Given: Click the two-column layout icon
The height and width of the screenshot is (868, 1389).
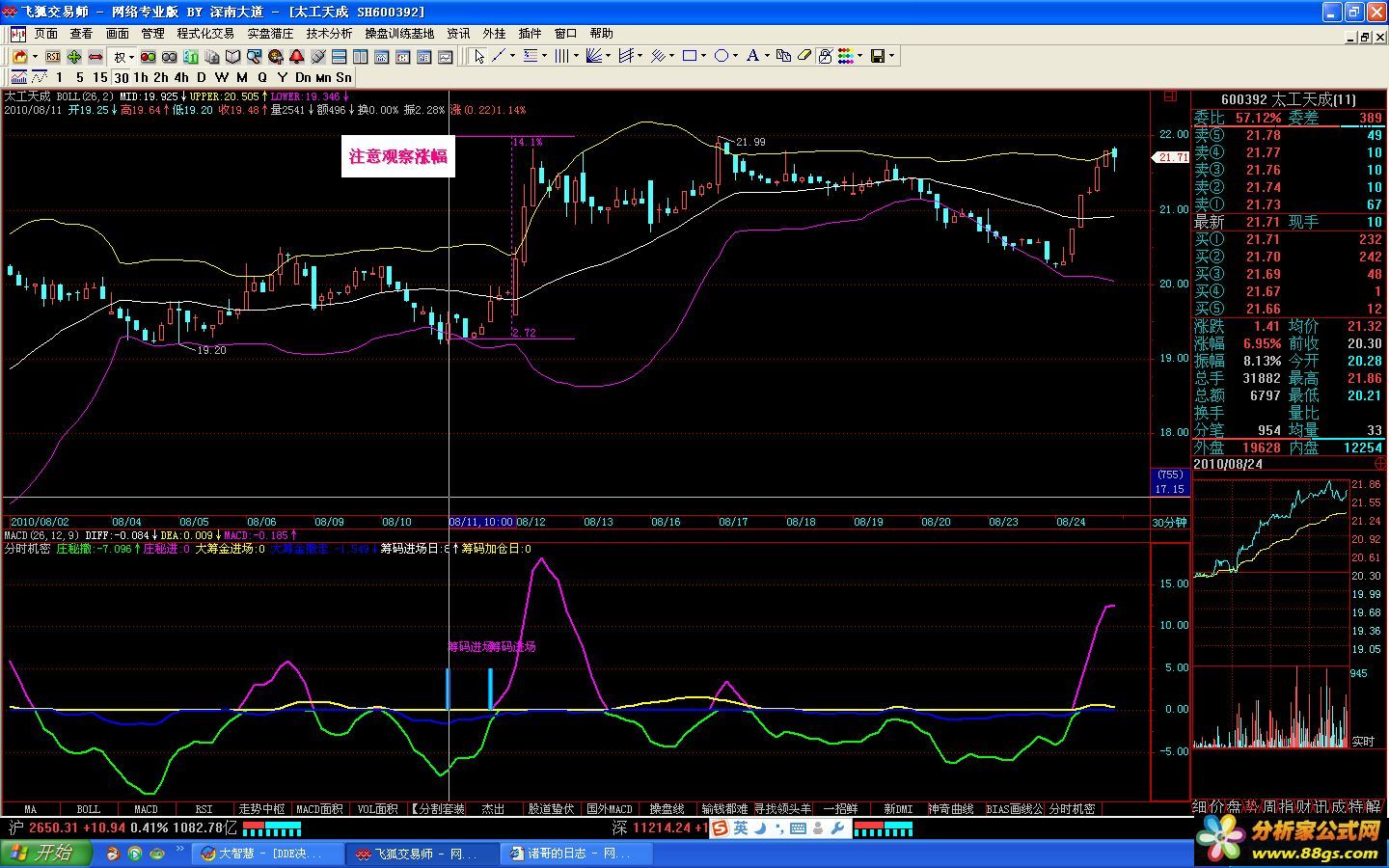Looking at the screenshot, I should (x=360, y=57).
